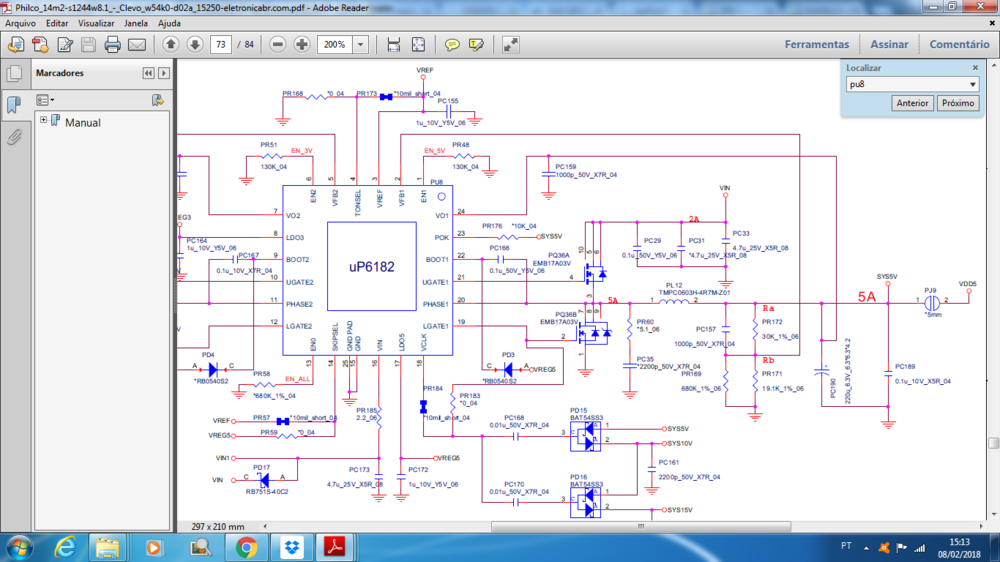
Task: Switch to read mode view
Action: coord(511,45)
